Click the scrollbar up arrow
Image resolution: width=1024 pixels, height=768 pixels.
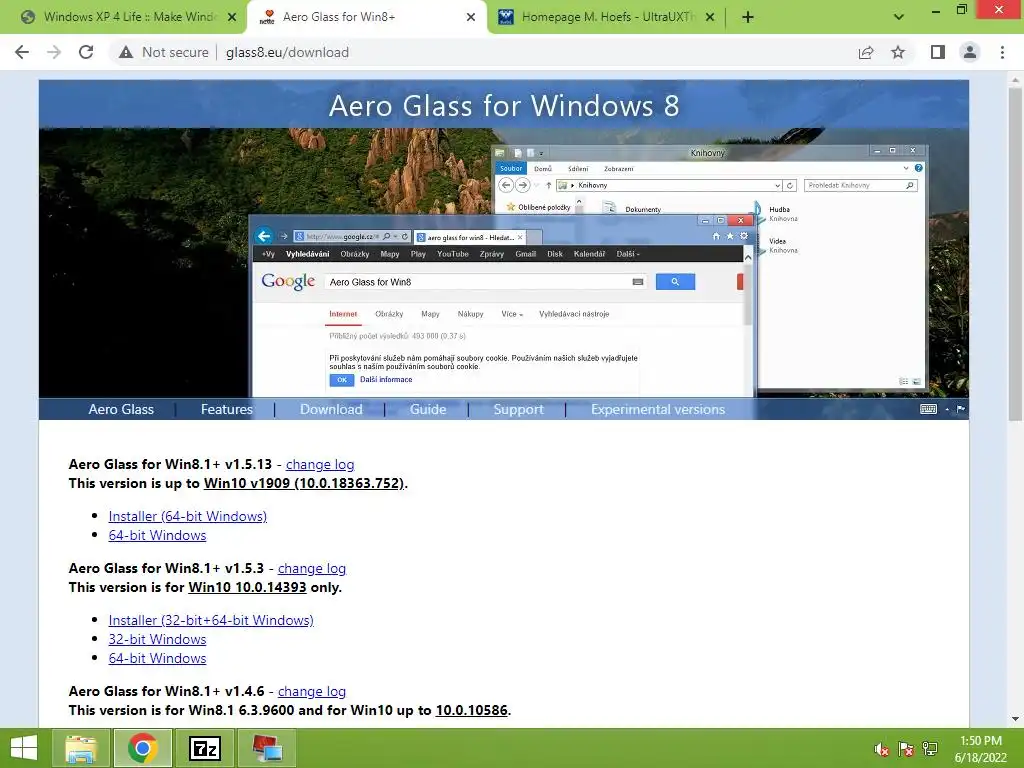[1015, 80]
